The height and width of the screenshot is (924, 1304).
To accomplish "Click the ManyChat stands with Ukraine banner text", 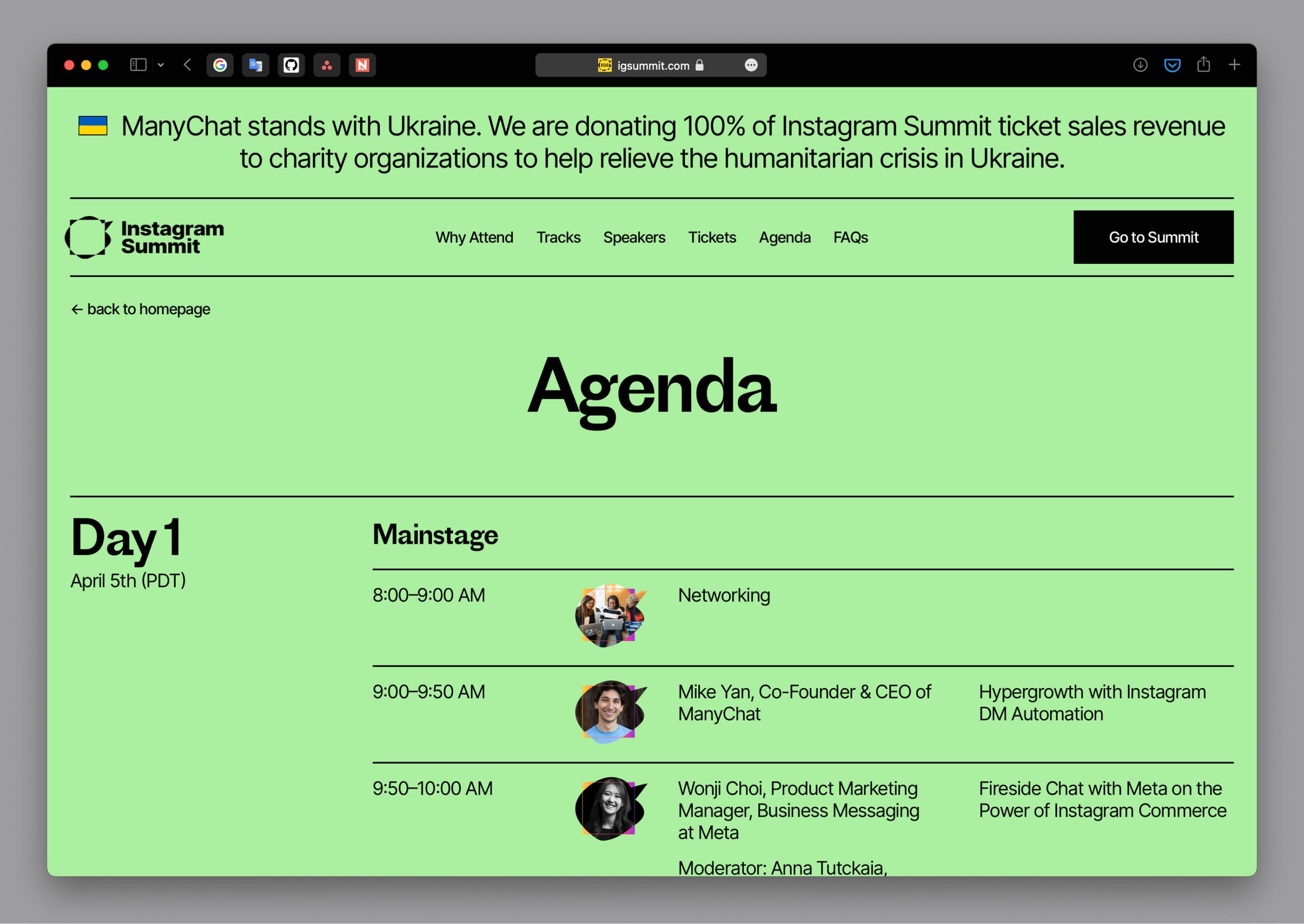I will [x=652, y=142].
